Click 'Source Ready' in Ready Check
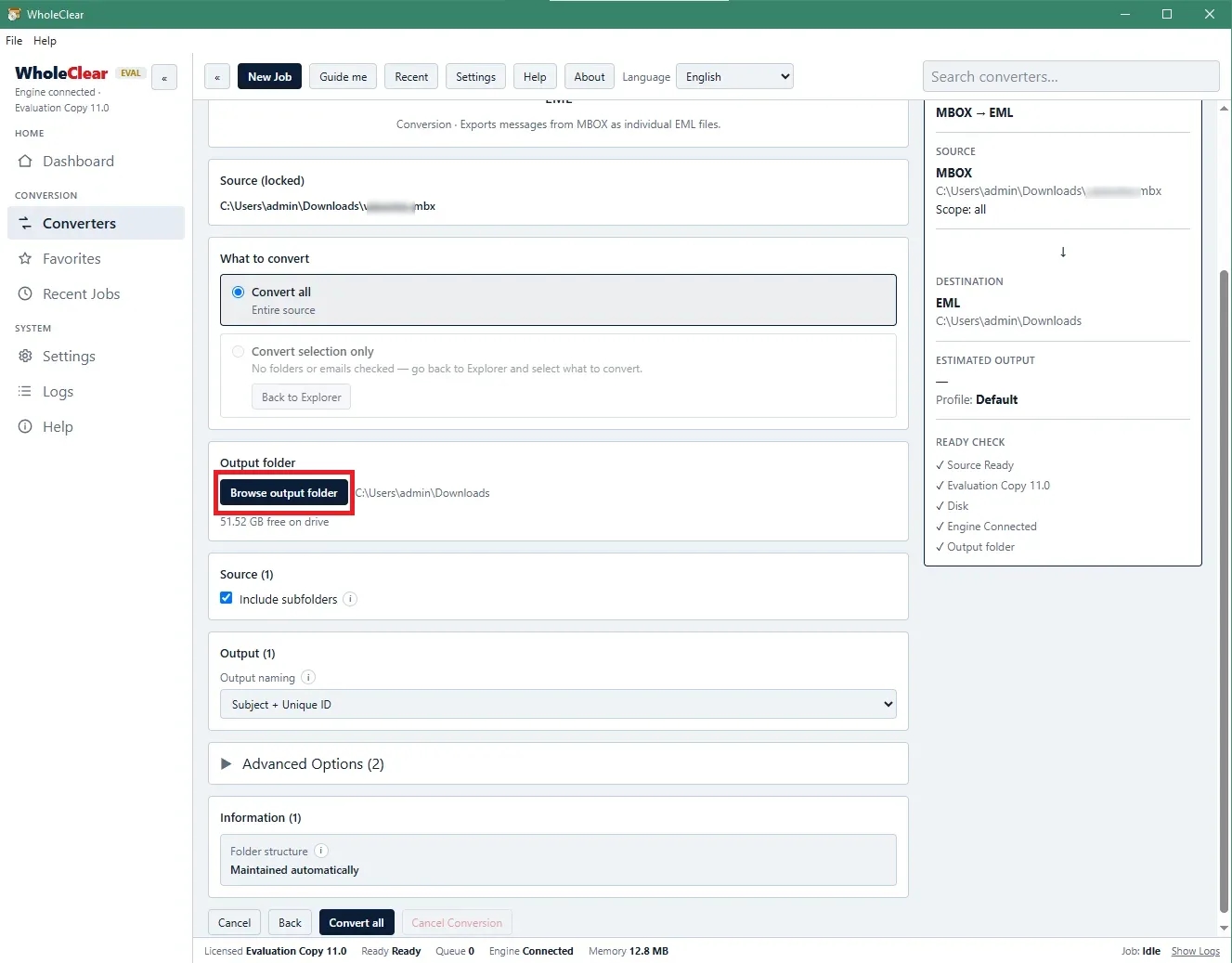 coord(979,465)
